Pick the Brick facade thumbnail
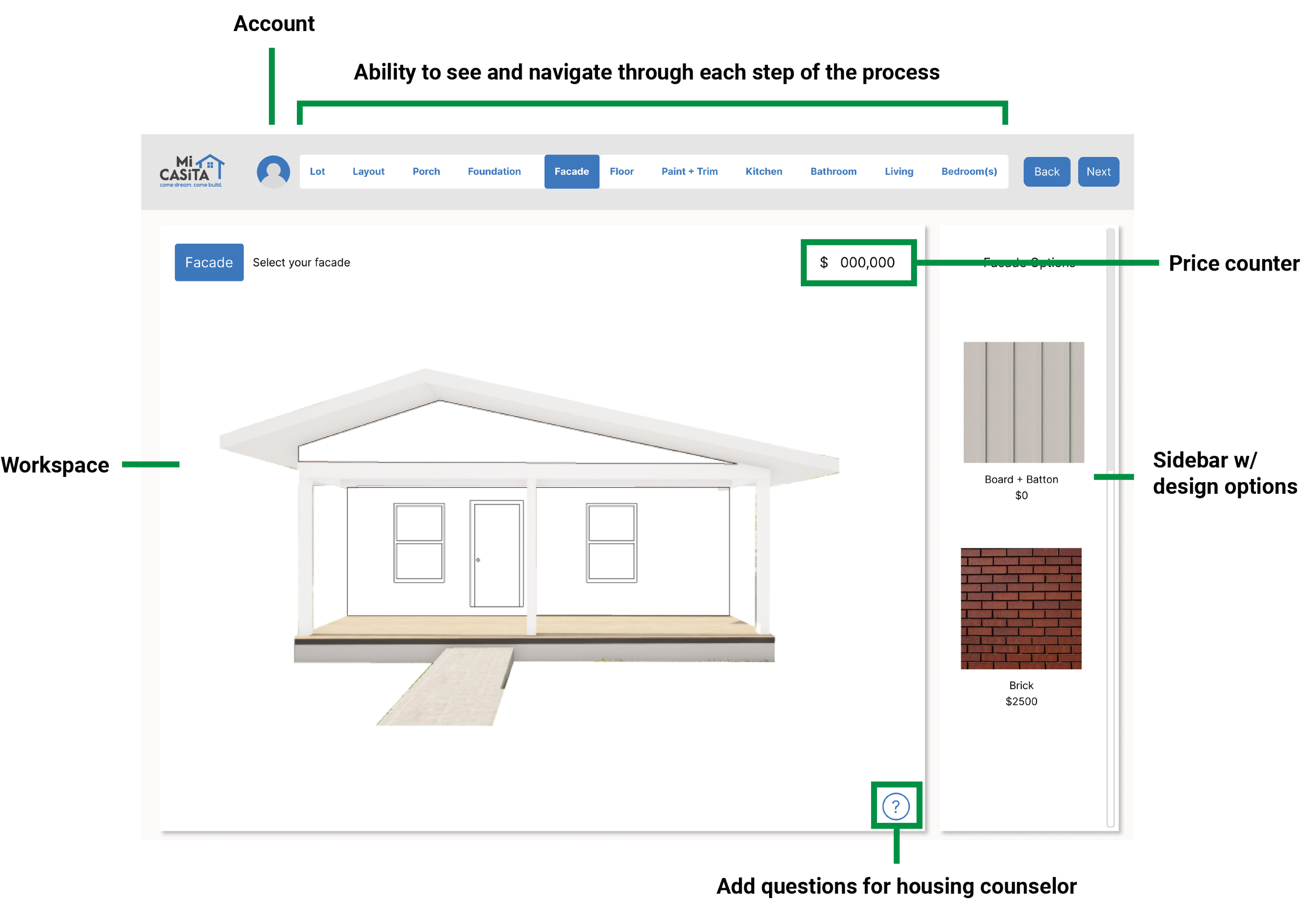Image resolution: width=1316 pixels, height=907 pixels. coord(1021,608)
